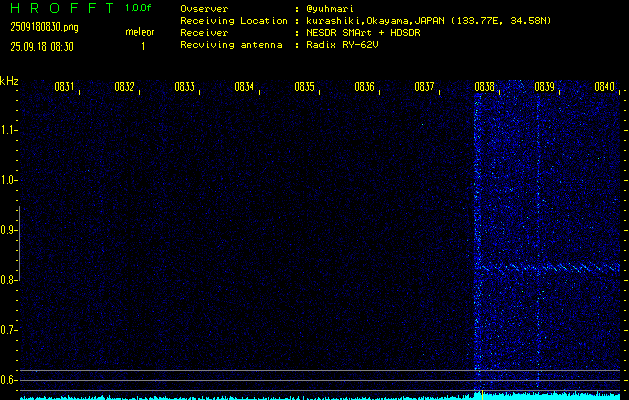Click the 0836 time marker

pos(364,87)
